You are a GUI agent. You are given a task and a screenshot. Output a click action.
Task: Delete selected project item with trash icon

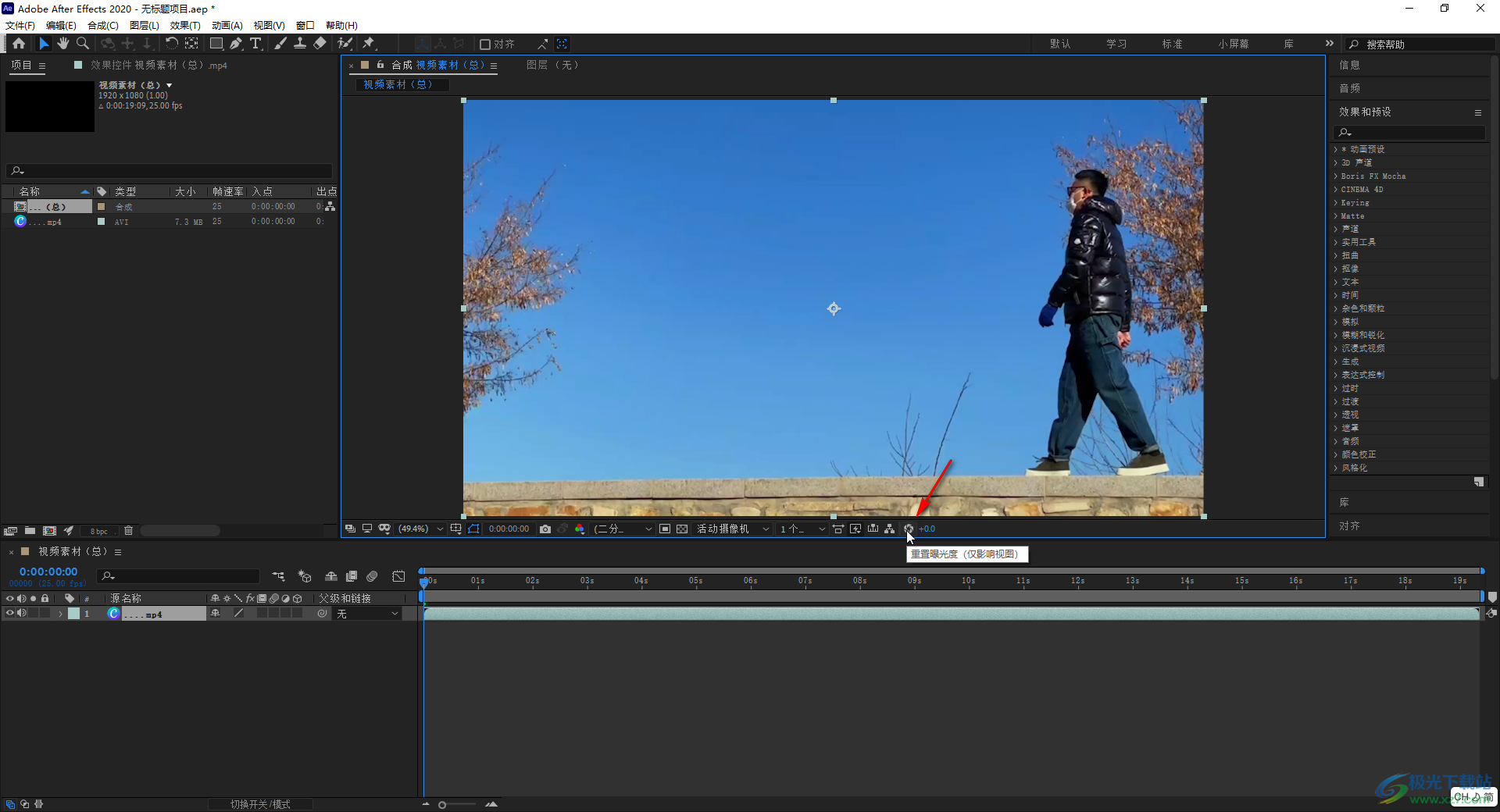[x=128, y=531]
